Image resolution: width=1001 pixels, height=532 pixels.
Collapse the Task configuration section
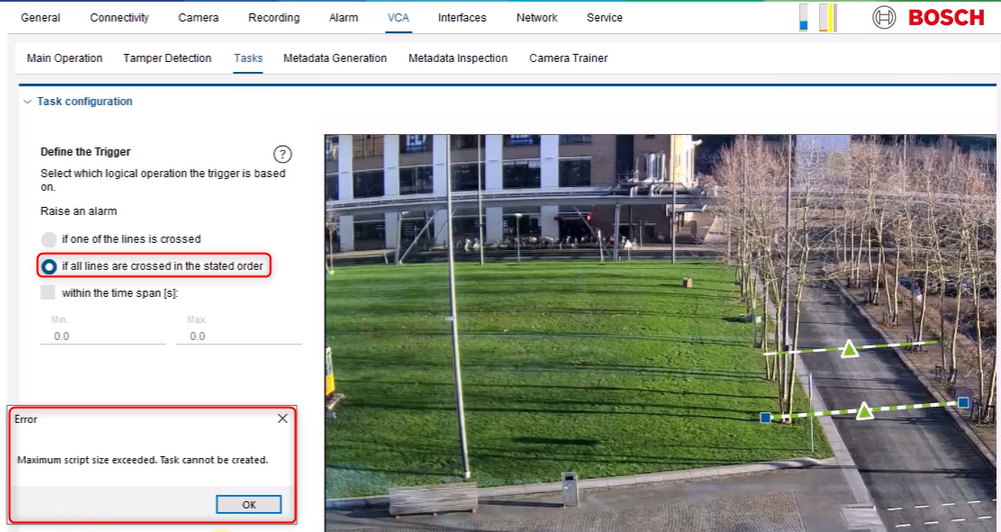(25, 102)
